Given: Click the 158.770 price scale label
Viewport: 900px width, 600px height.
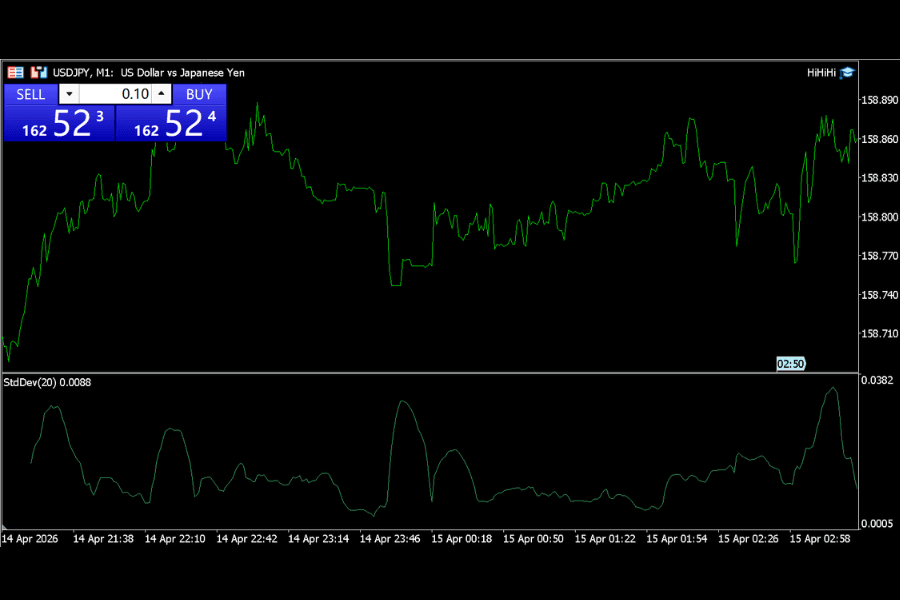Looking at the screenshot, I should point(880,256).
